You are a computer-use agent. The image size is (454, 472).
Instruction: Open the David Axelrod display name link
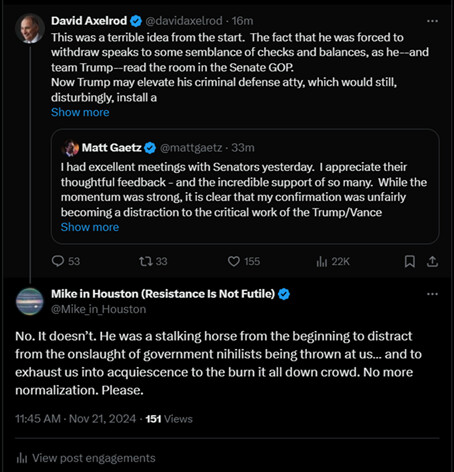click(x=89, y=21)
